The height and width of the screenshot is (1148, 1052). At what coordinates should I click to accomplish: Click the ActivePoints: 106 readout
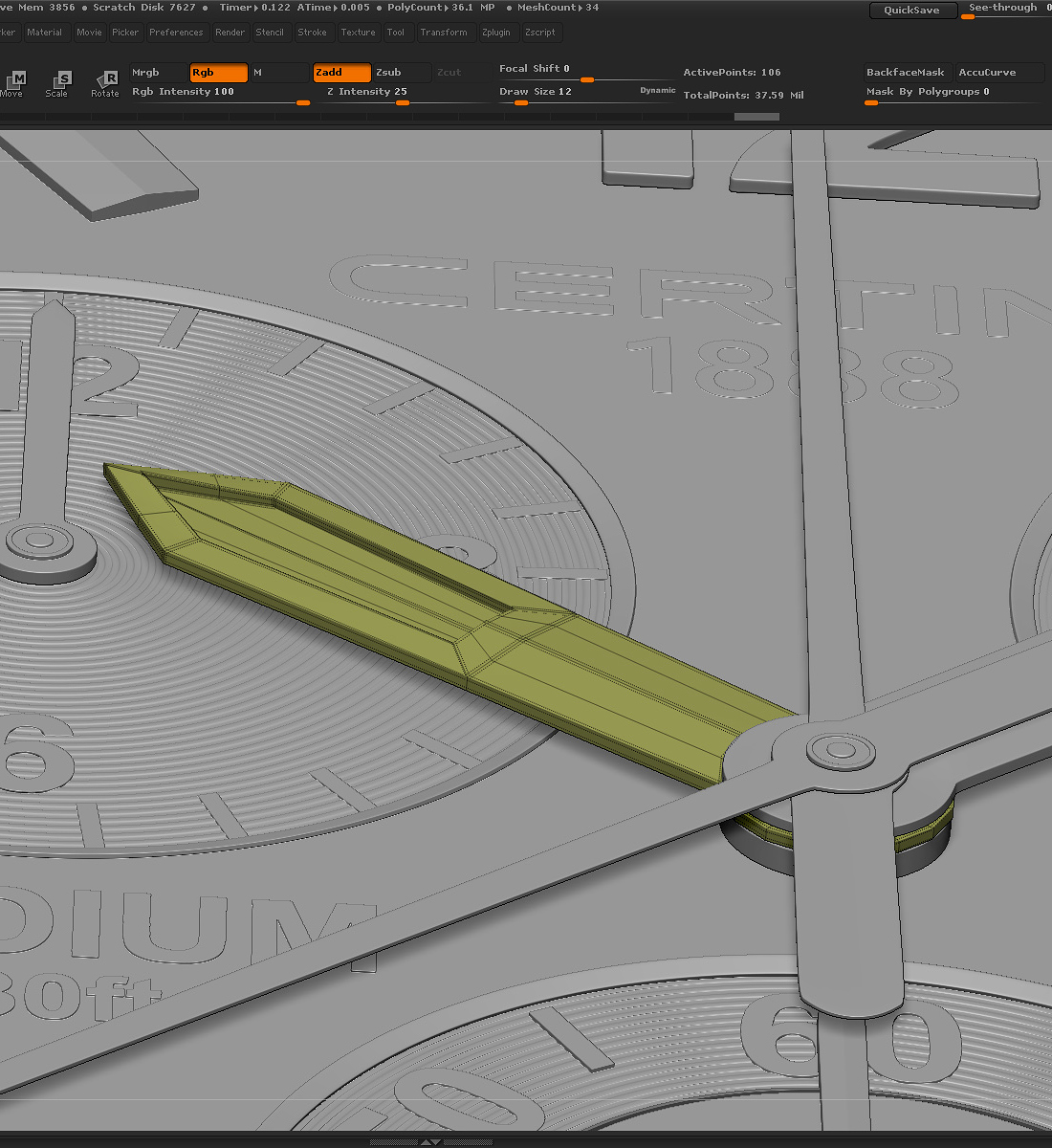pos(732,73)
